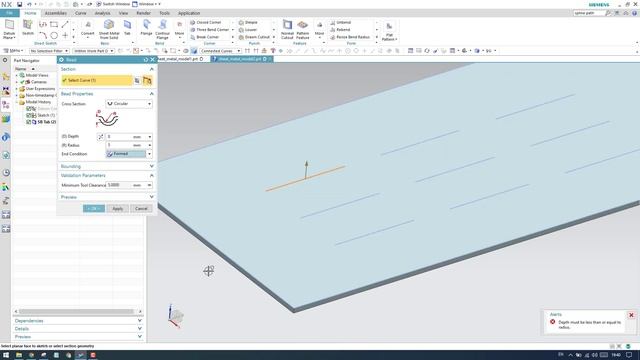
Task: Click the Pattern Feature tool
Action: pos(302,29)
